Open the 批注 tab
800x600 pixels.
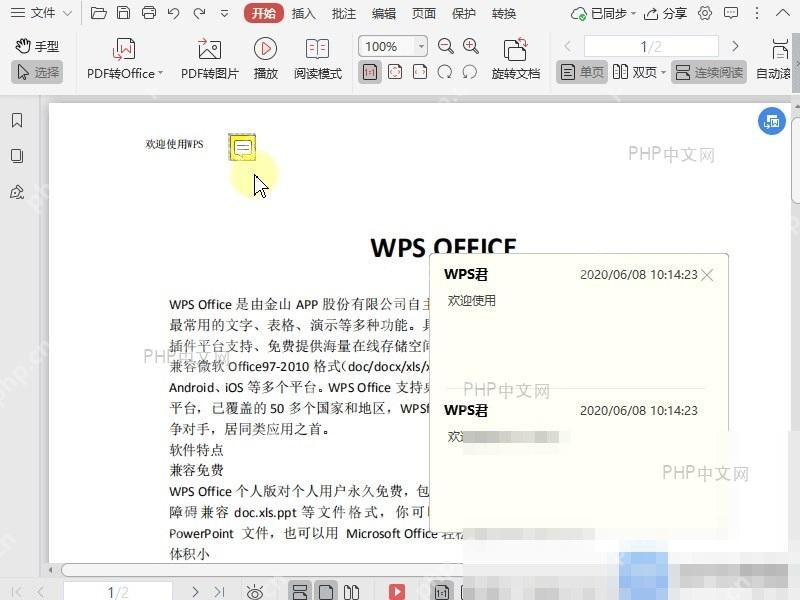pos(344,14)
